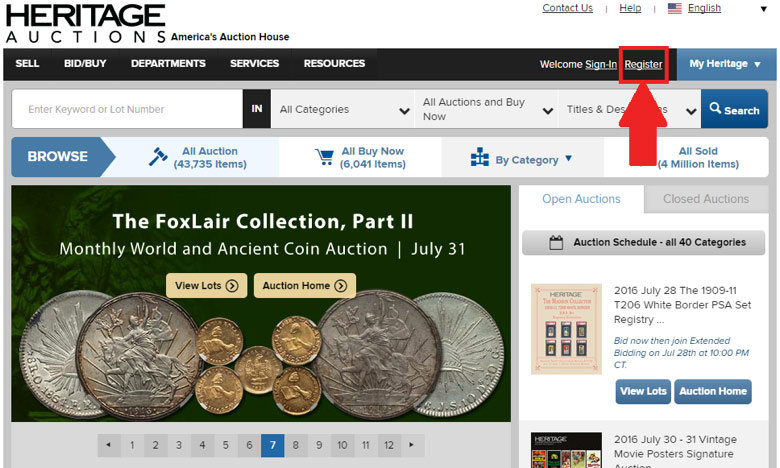Go to banner slide 10
The width and height of the screenshot is (780, 468).
pyautogui.click(x=342, y=445)
